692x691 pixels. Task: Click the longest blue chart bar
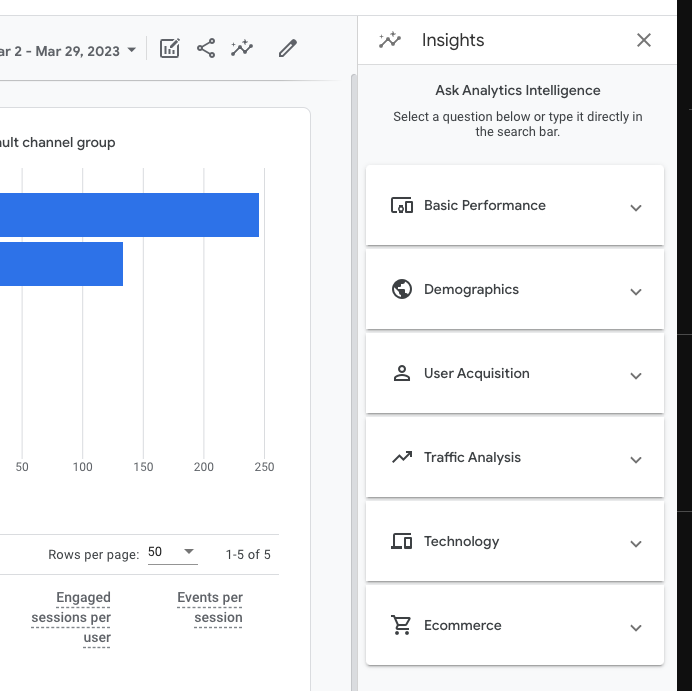coord(129,215)
